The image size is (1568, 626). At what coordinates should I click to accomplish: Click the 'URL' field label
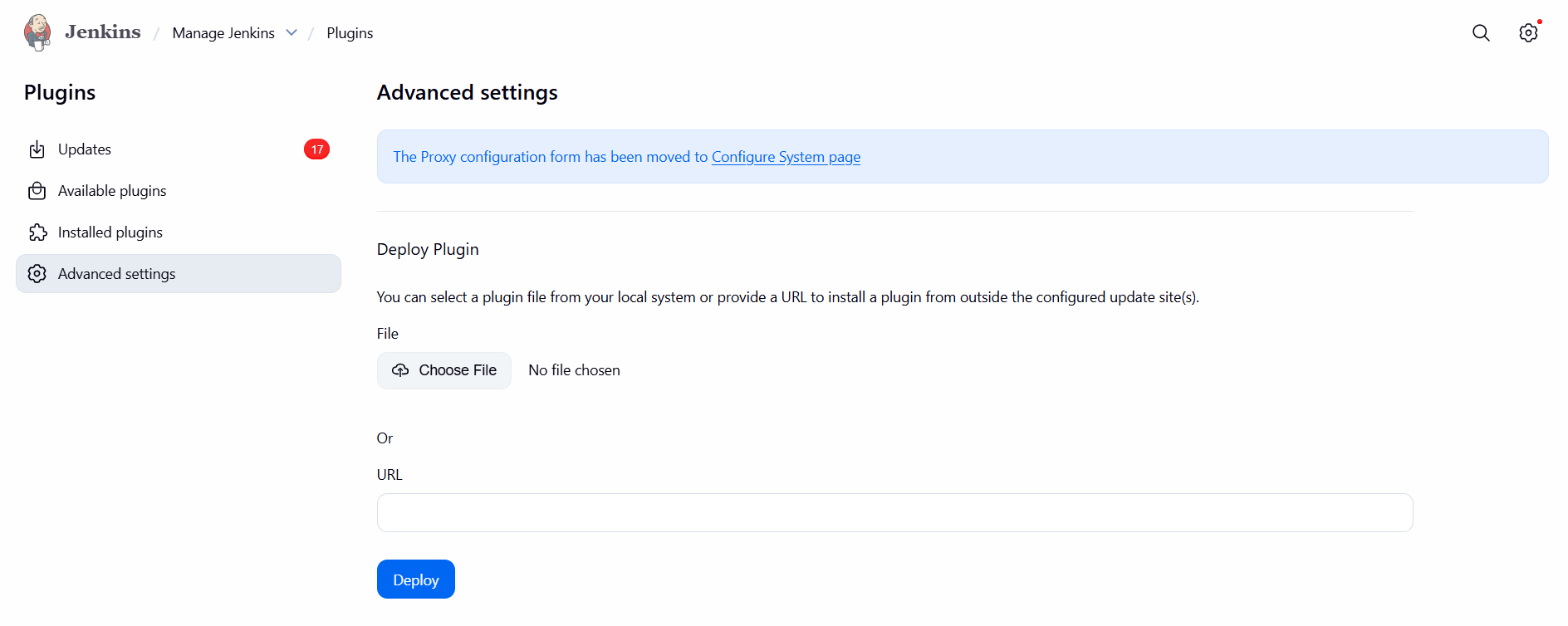390,475
